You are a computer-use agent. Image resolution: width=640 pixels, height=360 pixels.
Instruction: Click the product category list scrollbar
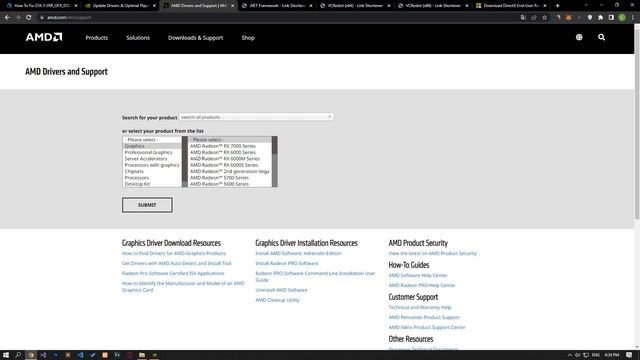(x=184, y=162)
